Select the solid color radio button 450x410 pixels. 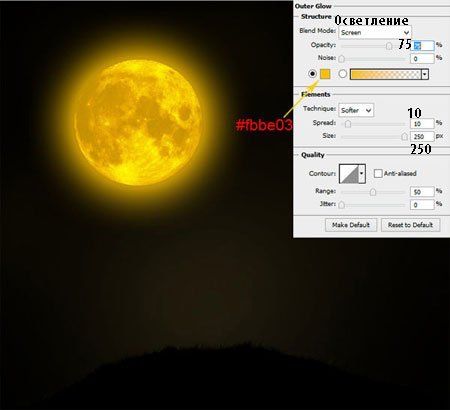pyautogui.click(x=312, y=74)
